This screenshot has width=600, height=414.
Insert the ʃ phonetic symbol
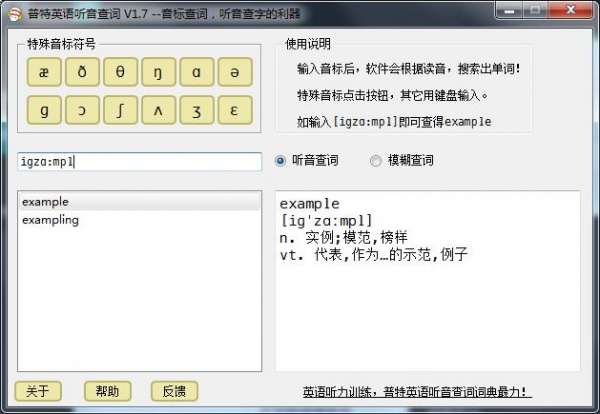pos(120,110)
